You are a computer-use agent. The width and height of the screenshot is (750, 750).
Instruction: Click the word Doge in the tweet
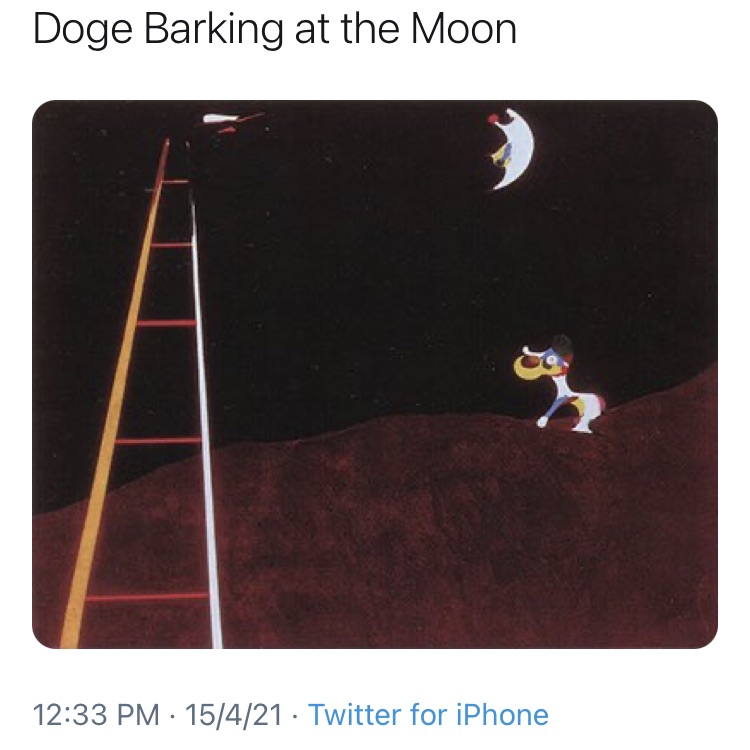coord(78,31)
